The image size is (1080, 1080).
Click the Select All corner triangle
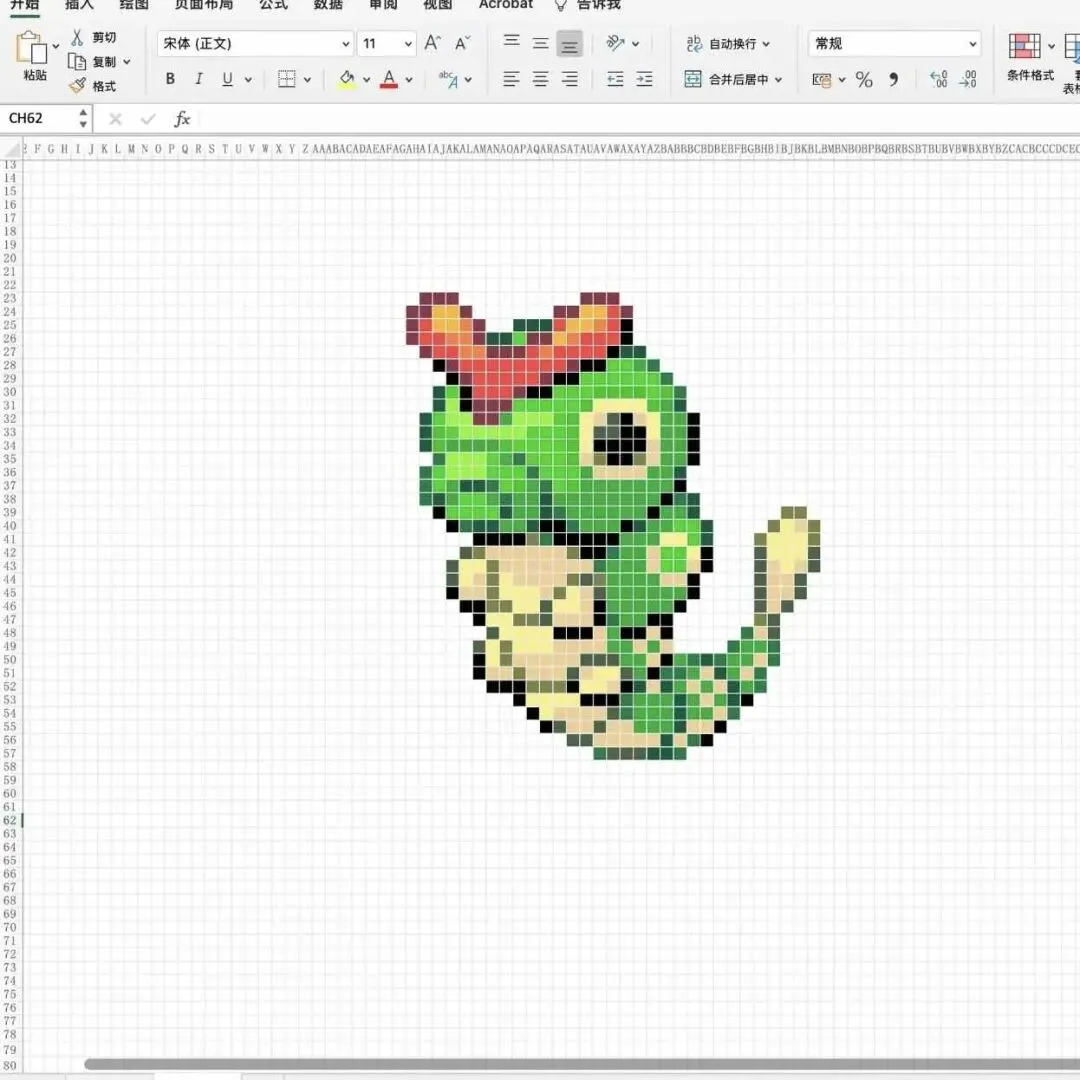click(12, 149)
